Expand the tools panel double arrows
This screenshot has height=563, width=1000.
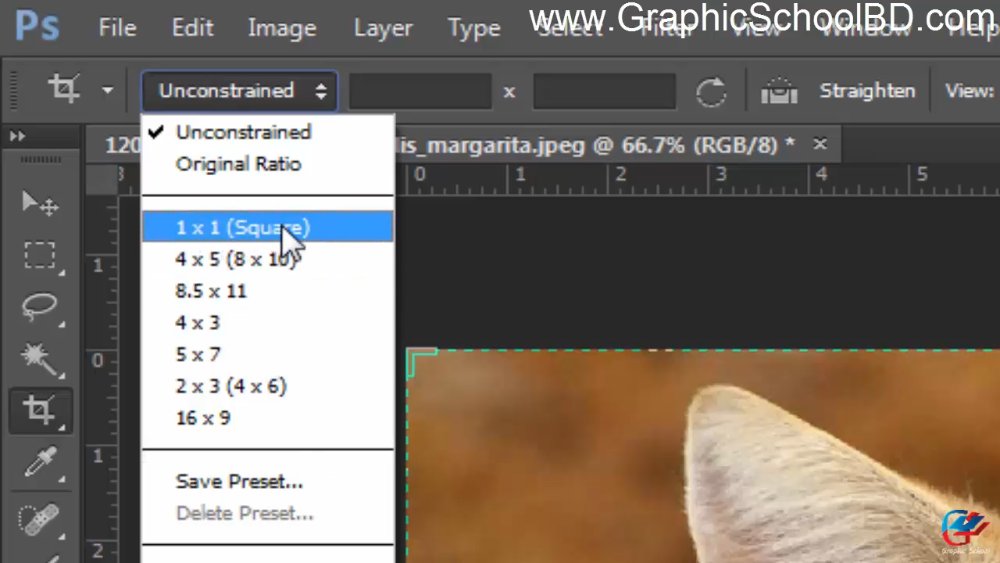18,136
